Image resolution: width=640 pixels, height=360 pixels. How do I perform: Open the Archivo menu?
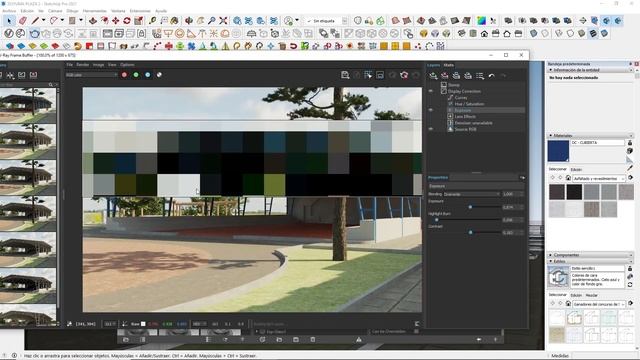[x=9, y=11]
